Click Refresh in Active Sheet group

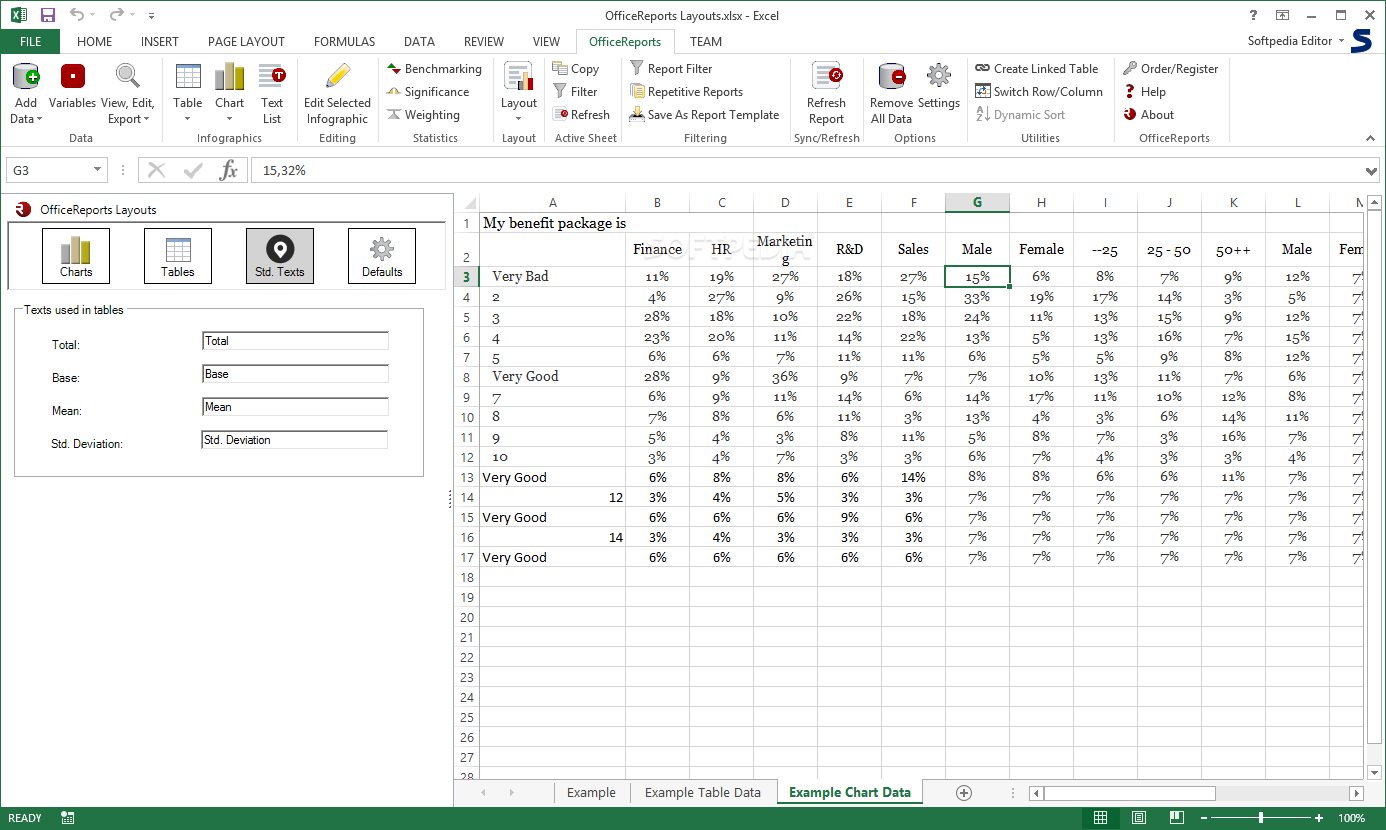click(x=581, y=115)
